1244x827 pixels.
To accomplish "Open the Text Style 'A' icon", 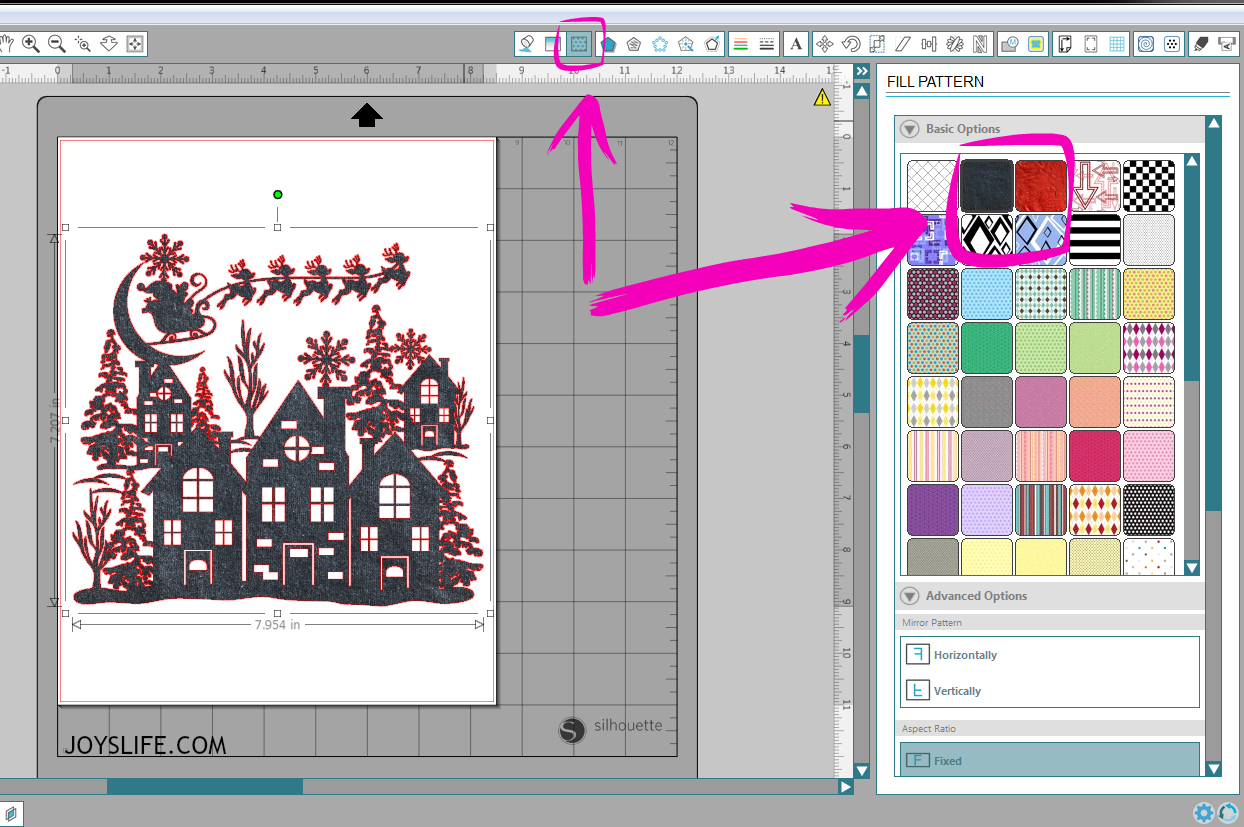I will pos(796,44).
